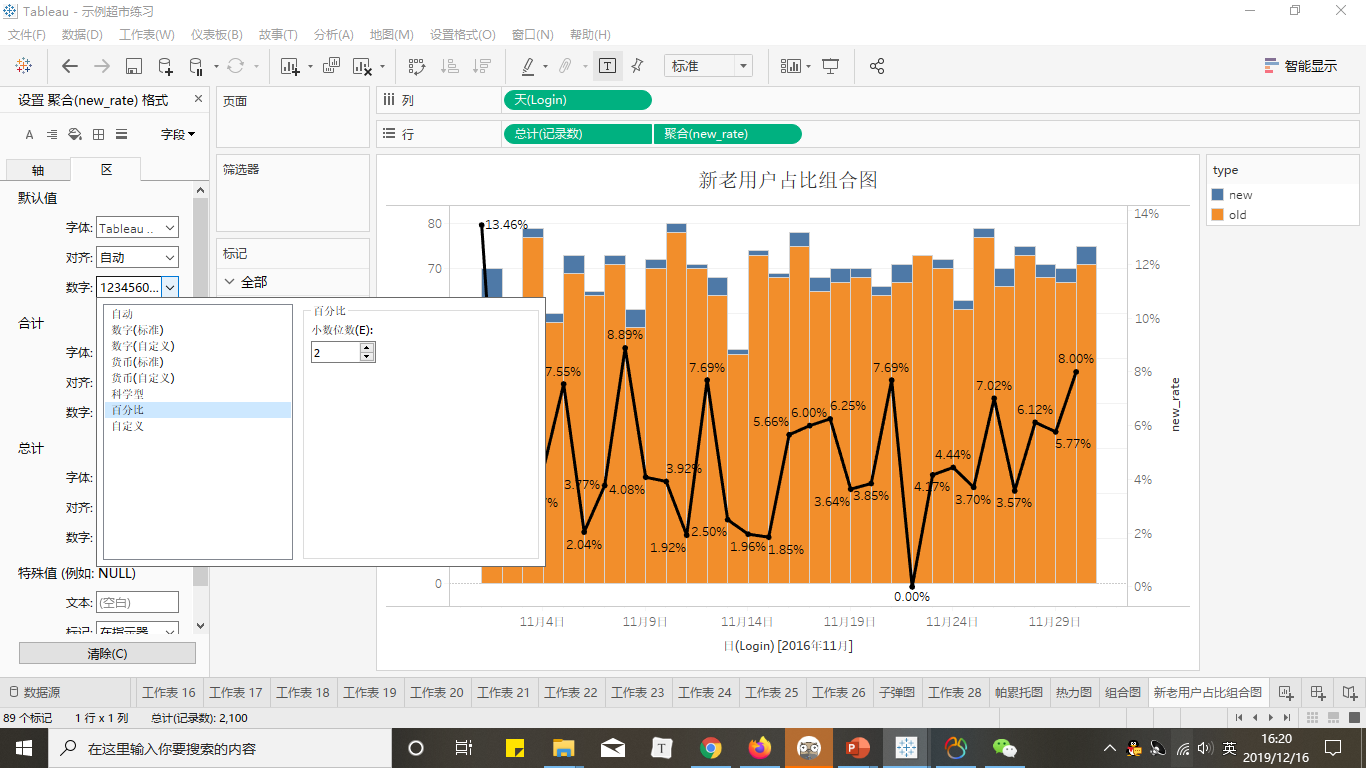Select 百分比 in number format list
1366x768 pixels.
click(x=198, y=410)
